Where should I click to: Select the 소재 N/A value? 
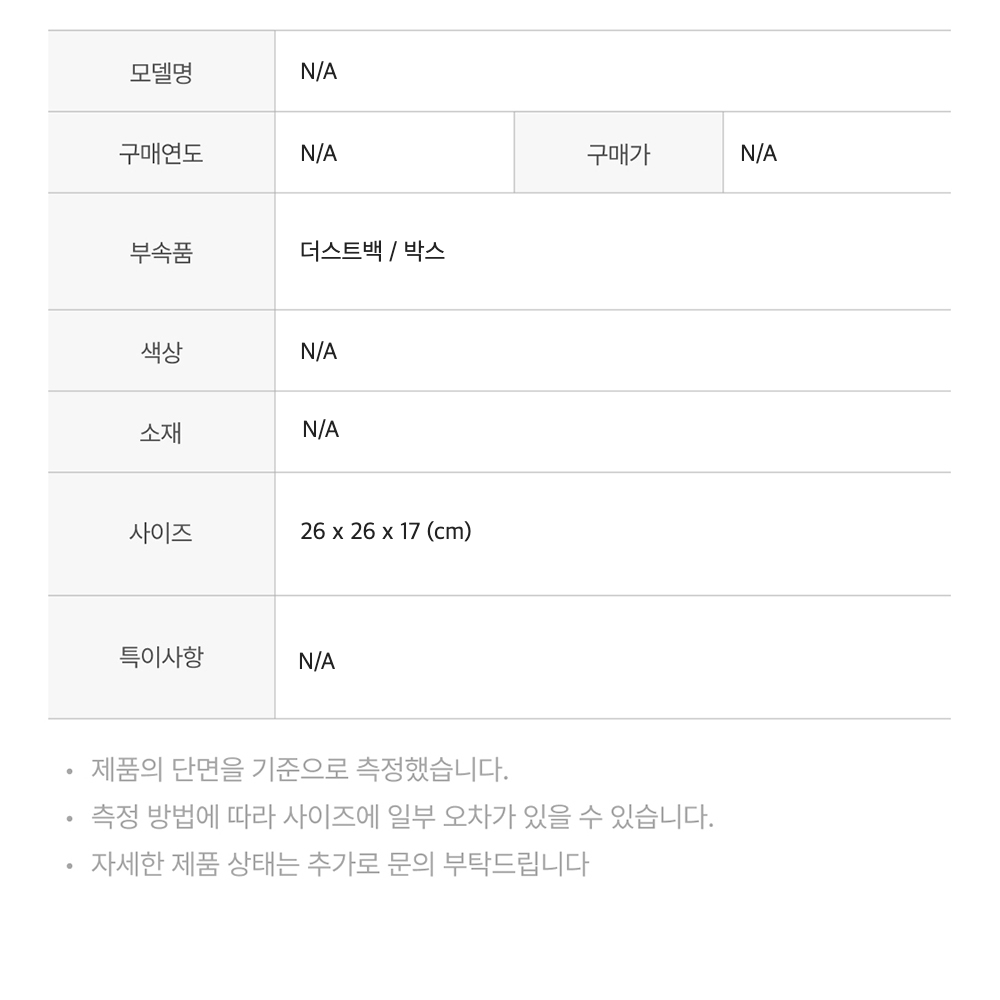[x=321, y=430]
